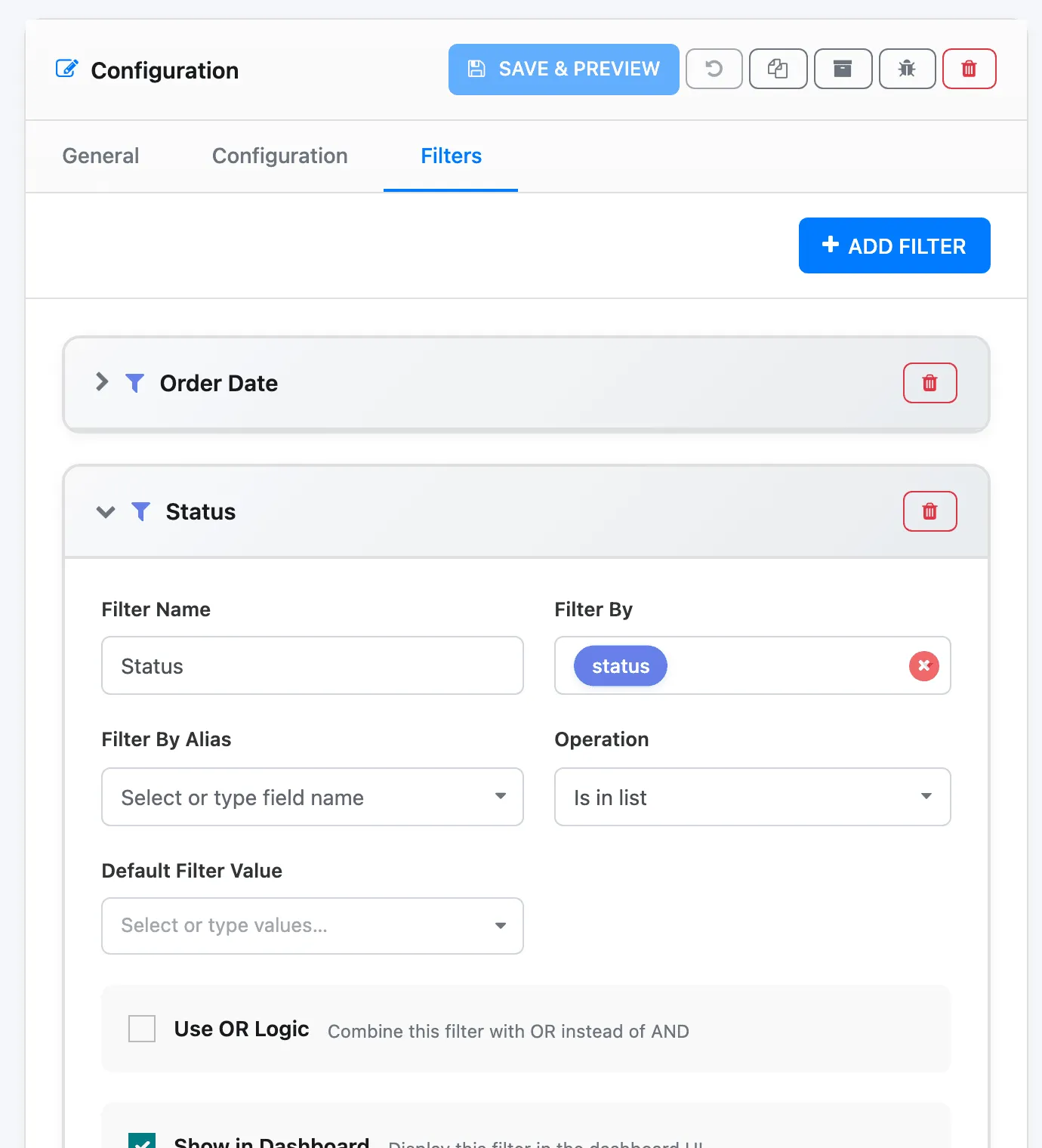This screenshot has height=1148, width=1042.
Task: Delete the Status filter via trash icon
Action: [930, 511]
